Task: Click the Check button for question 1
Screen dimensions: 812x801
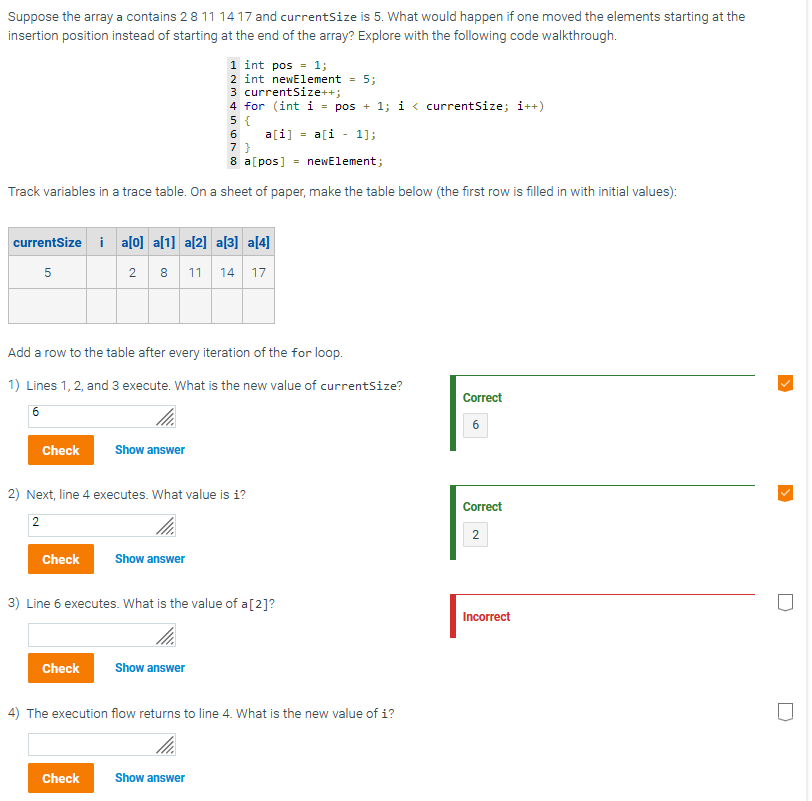Action: [60, 450]
